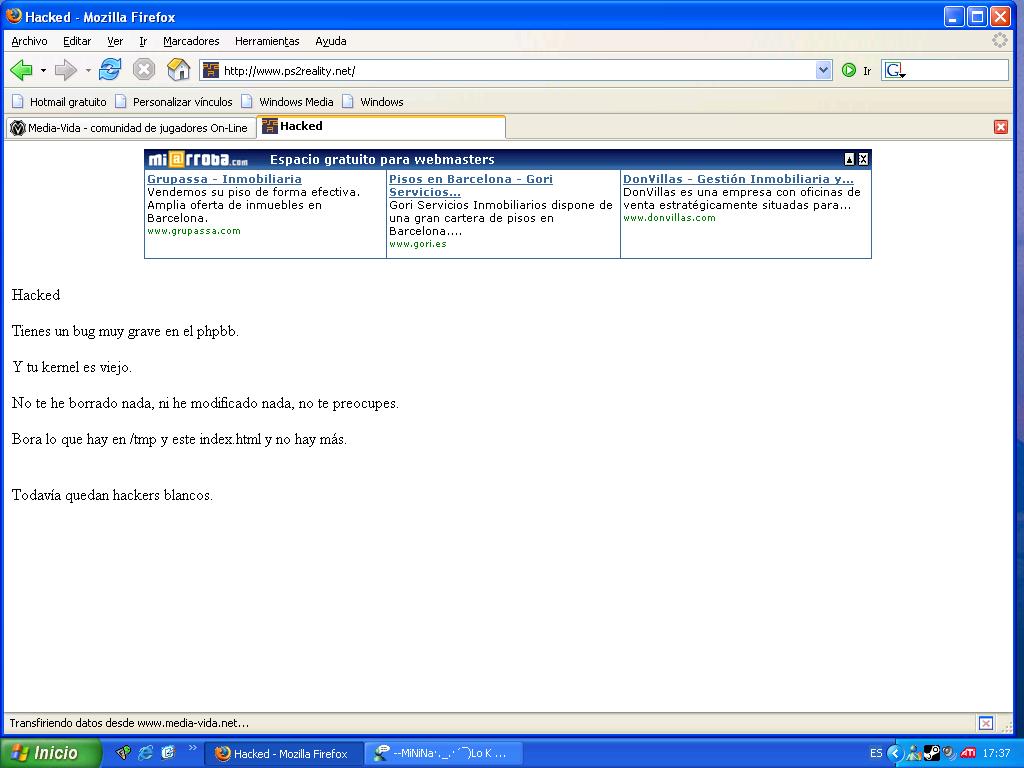Image resolution: width=1024 pixels, height=768 pixels.
Task: Click the ES language indicator
Action: [876, 753]
